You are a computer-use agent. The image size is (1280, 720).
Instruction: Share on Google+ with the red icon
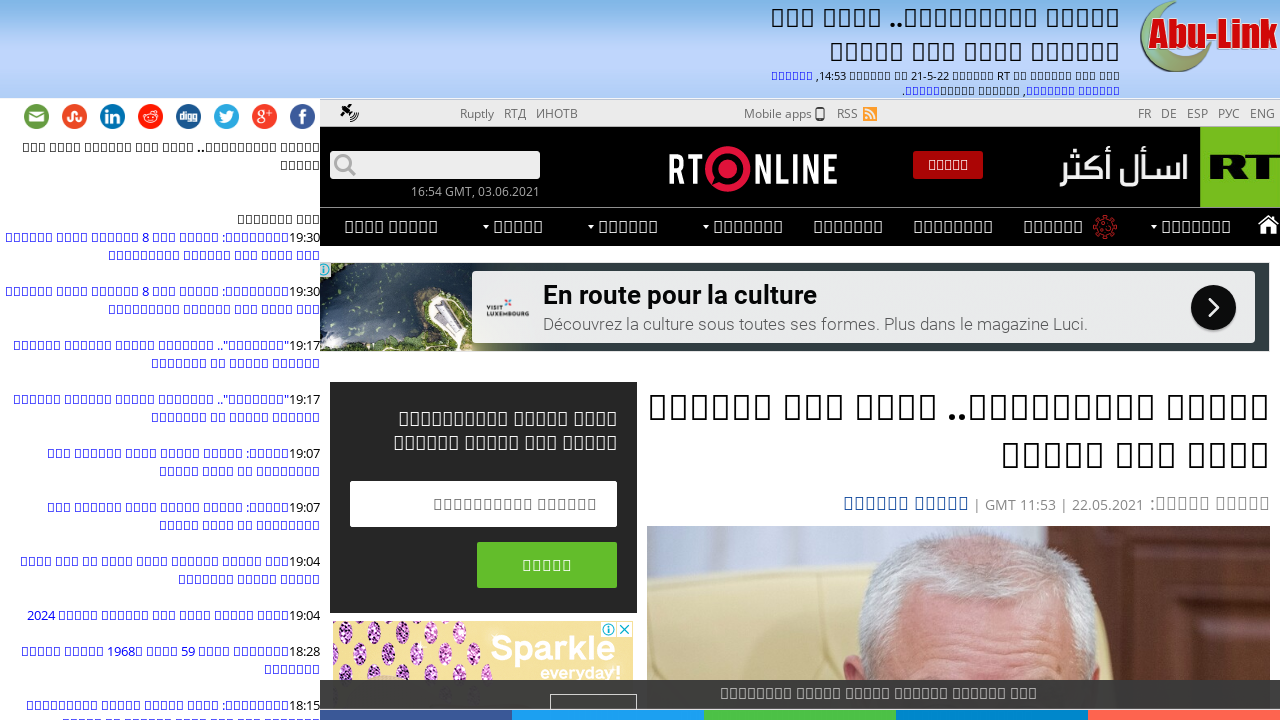[x=265, y=117]
